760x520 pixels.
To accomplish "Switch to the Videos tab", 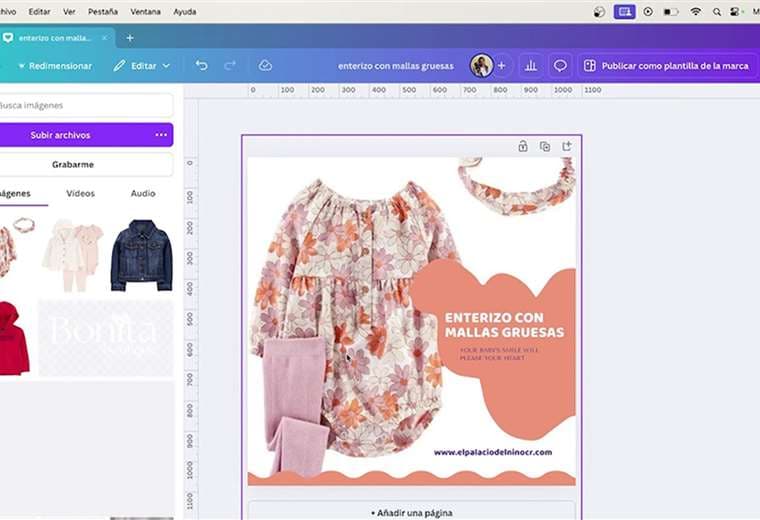I will pyautogui.click(x=80, y=193).
